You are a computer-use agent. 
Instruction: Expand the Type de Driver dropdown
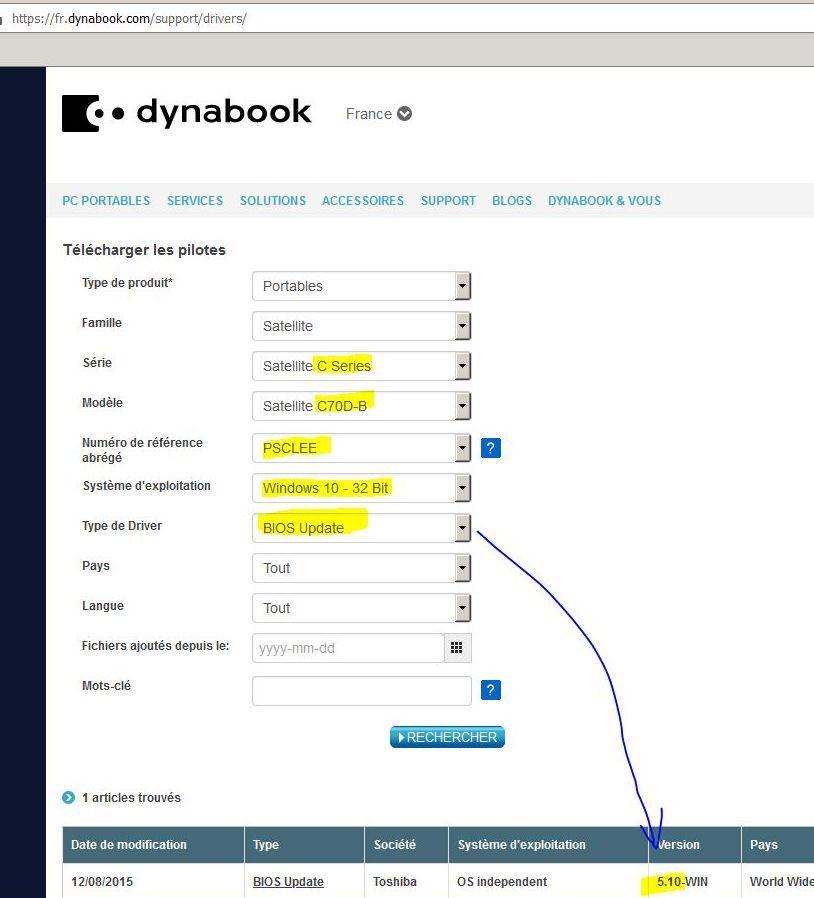tap(361, 528)
